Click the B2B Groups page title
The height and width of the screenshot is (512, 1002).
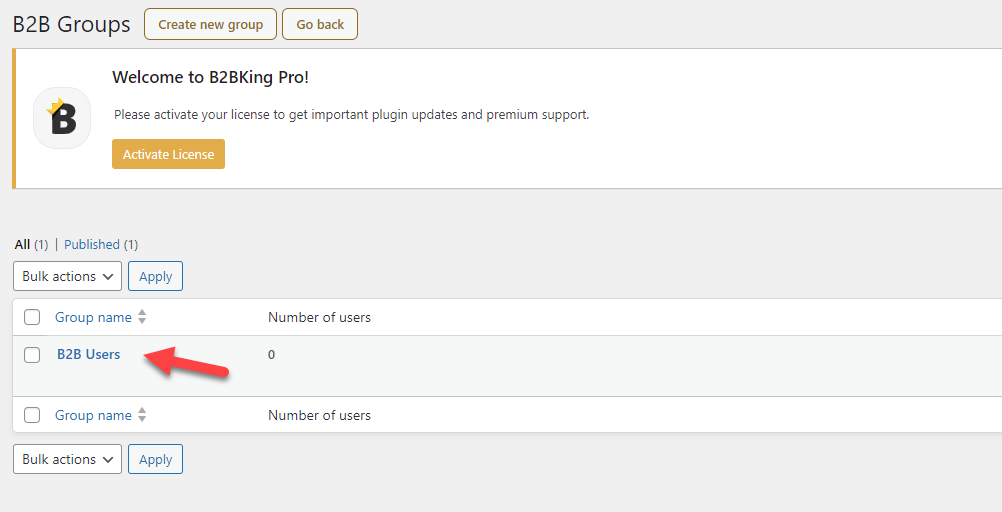pyautogui.click(x=72, y=24)
